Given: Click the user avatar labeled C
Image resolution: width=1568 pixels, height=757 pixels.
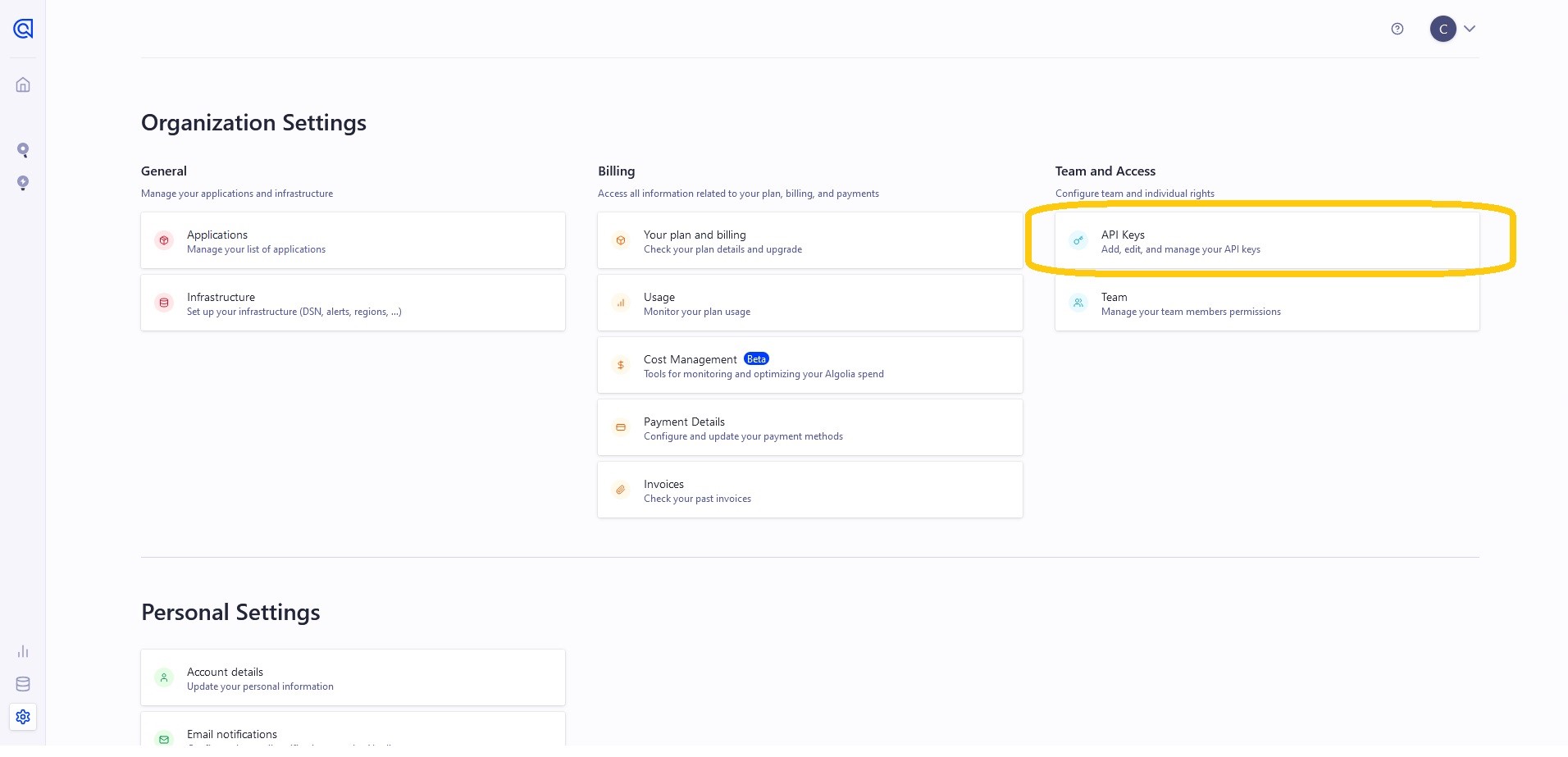Looking at the screenshot, I should click(1443, 28).
